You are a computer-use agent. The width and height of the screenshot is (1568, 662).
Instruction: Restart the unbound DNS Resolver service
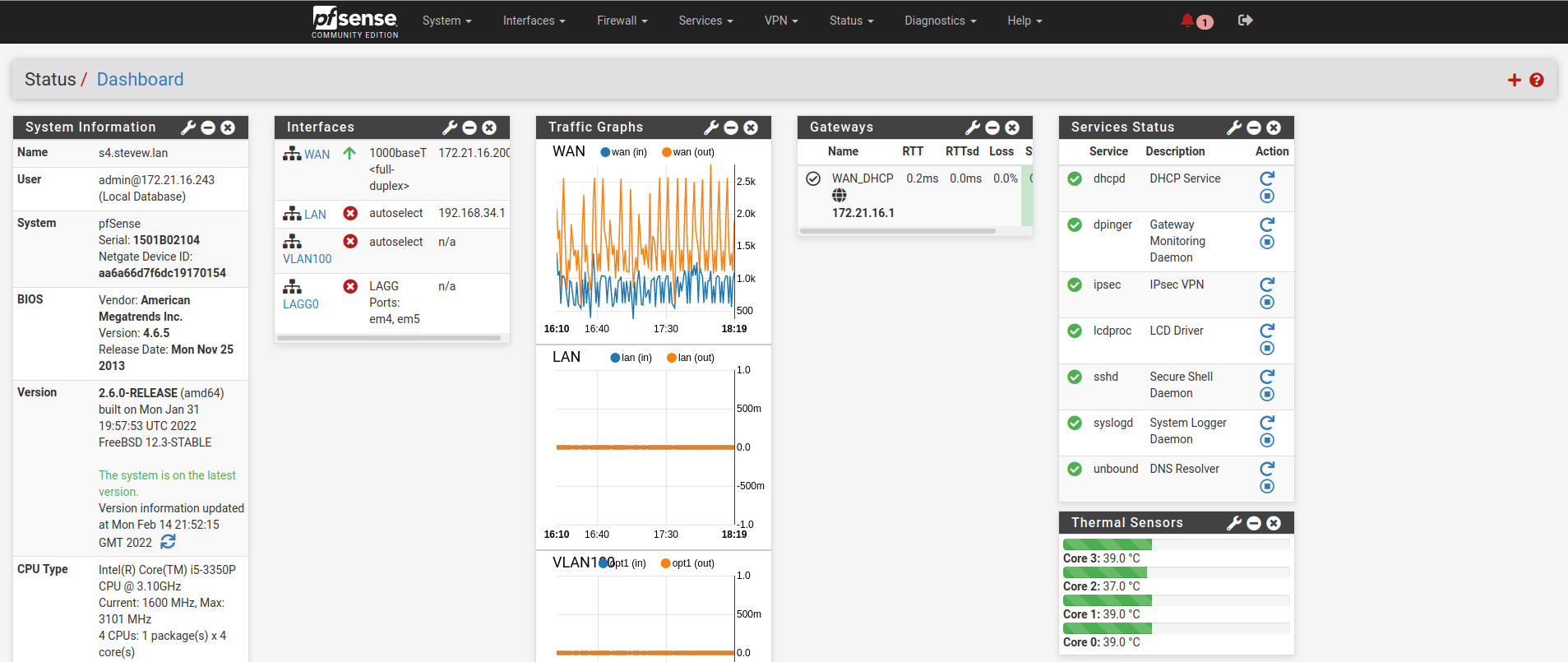click(x=1267, y=468)
